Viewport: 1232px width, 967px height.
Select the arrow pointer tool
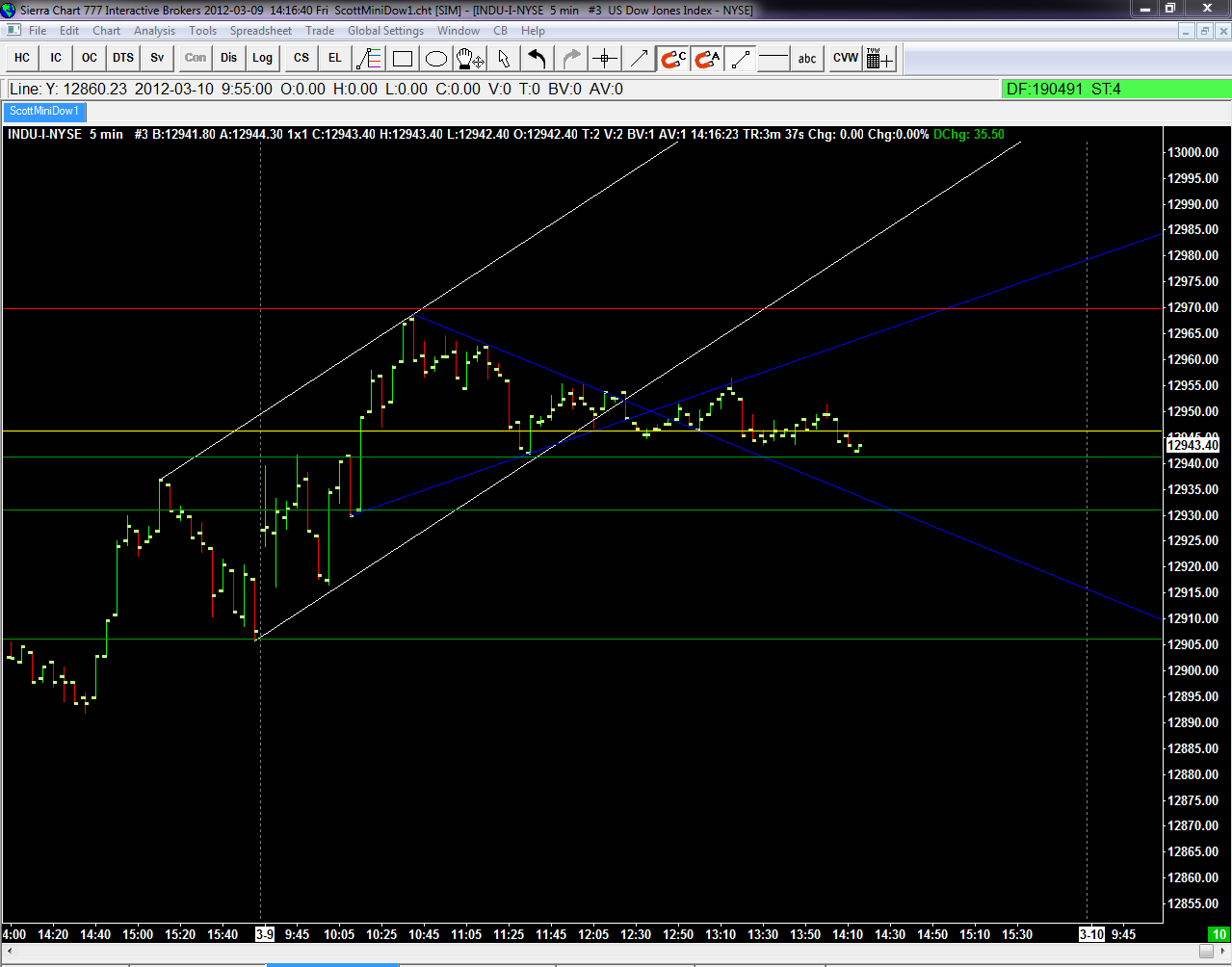point(504,58)
